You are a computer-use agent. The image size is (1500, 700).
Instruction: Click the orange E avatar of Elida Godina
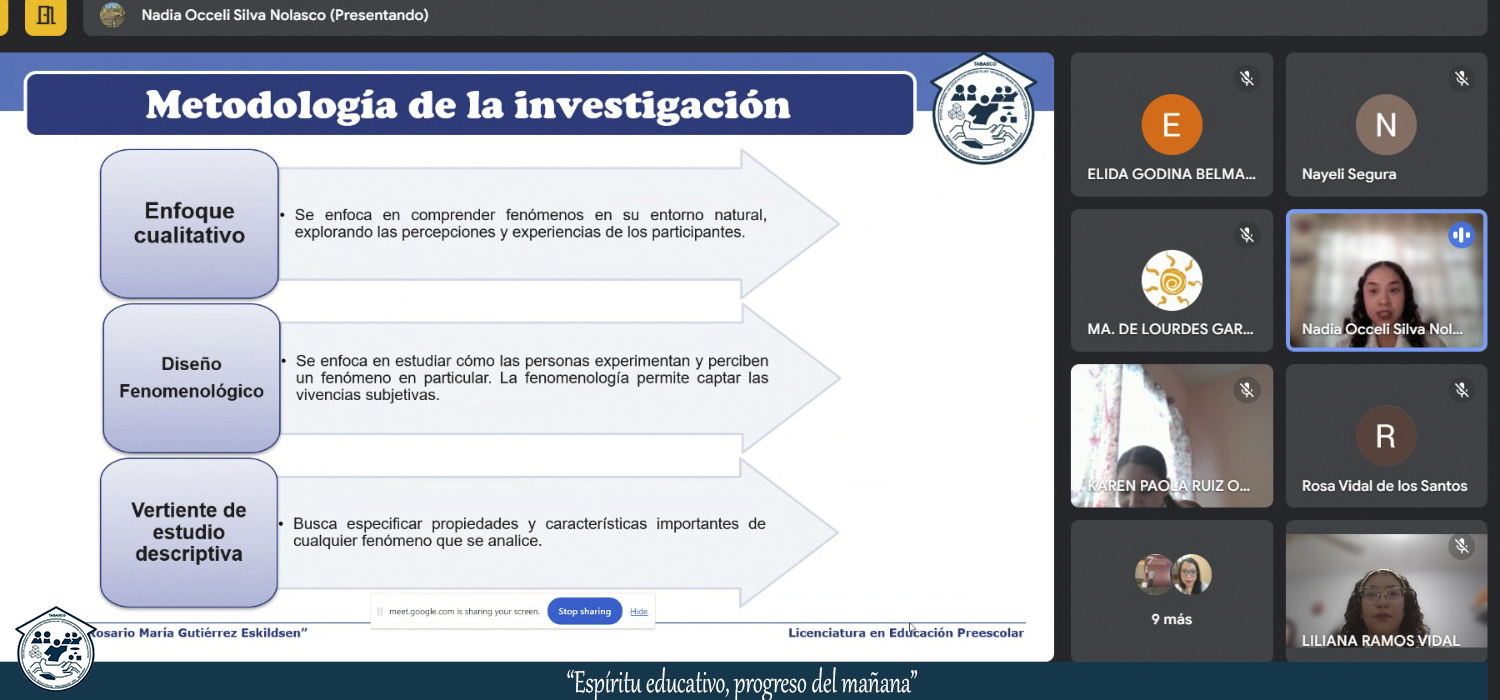click(1172, 125)
